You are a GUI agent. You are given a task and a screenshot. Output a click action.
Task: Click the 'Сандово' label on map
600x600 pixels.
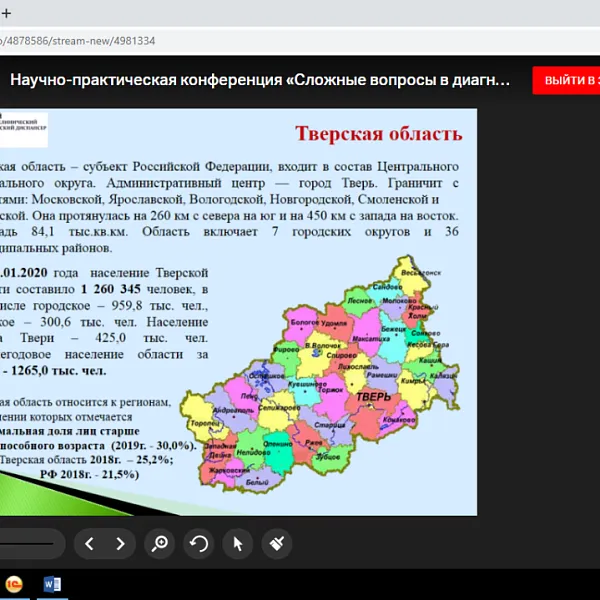[x=387, y=287]
